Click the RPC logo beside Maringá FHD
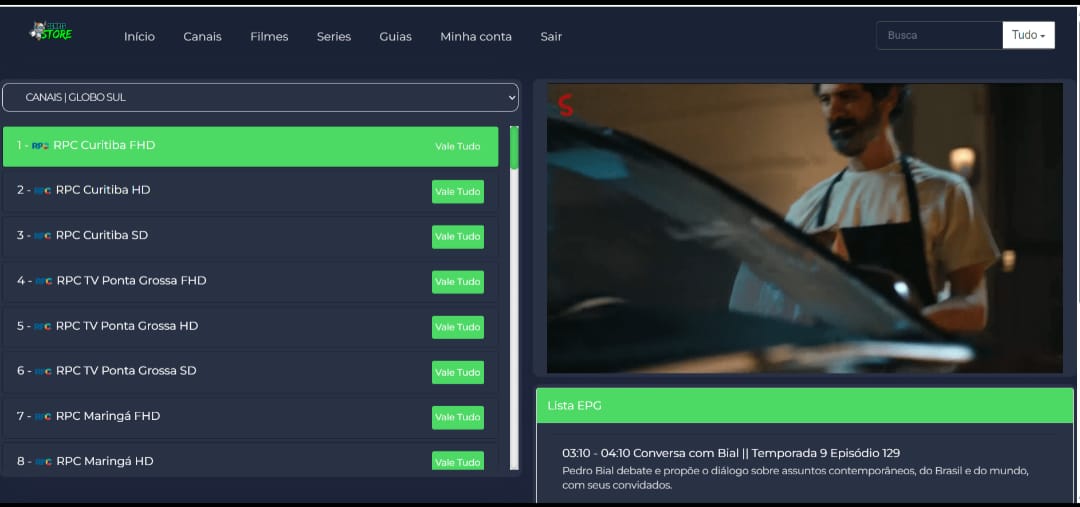The width and height of the screenshot is (1080, 507). [42, 416]
